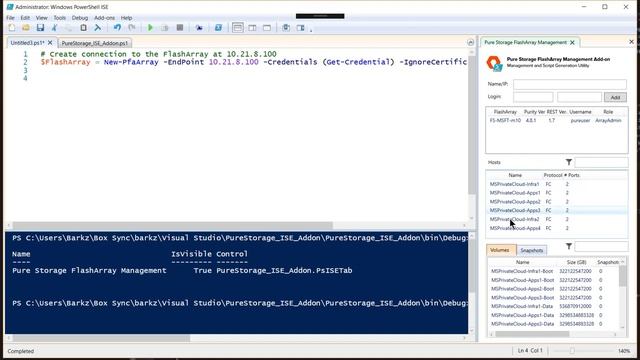The height and width of the screenshot is (360, 640).
Task: Click the funnel filter icon beside Snapshots tab
Action: (569, 246)
